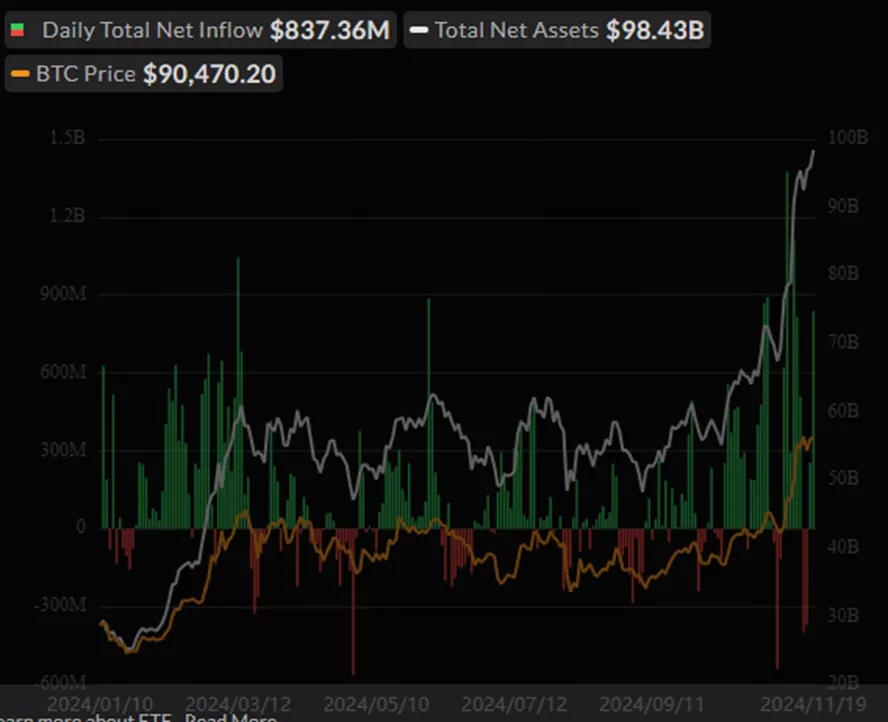
Task: Click the white Total Net Assets legend marker
Action: point(420,30)
